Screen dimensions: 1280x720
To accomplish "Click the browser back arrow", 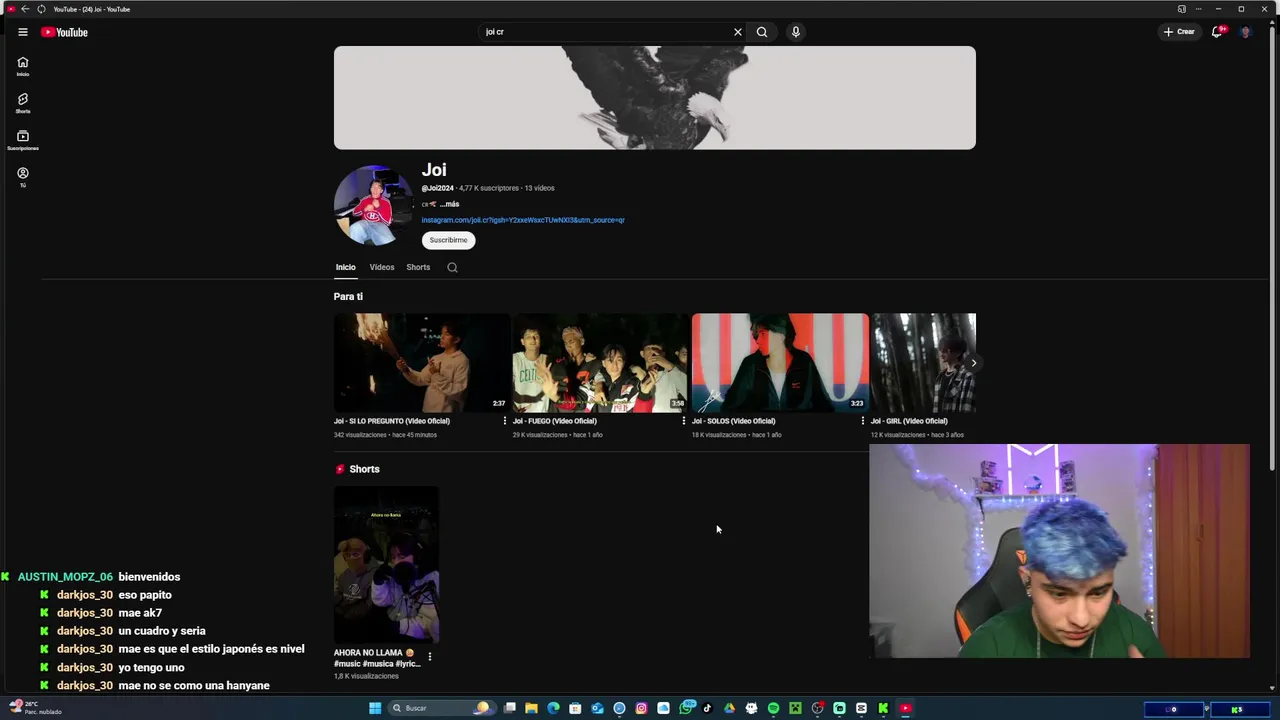I will (x=25, y=9).
